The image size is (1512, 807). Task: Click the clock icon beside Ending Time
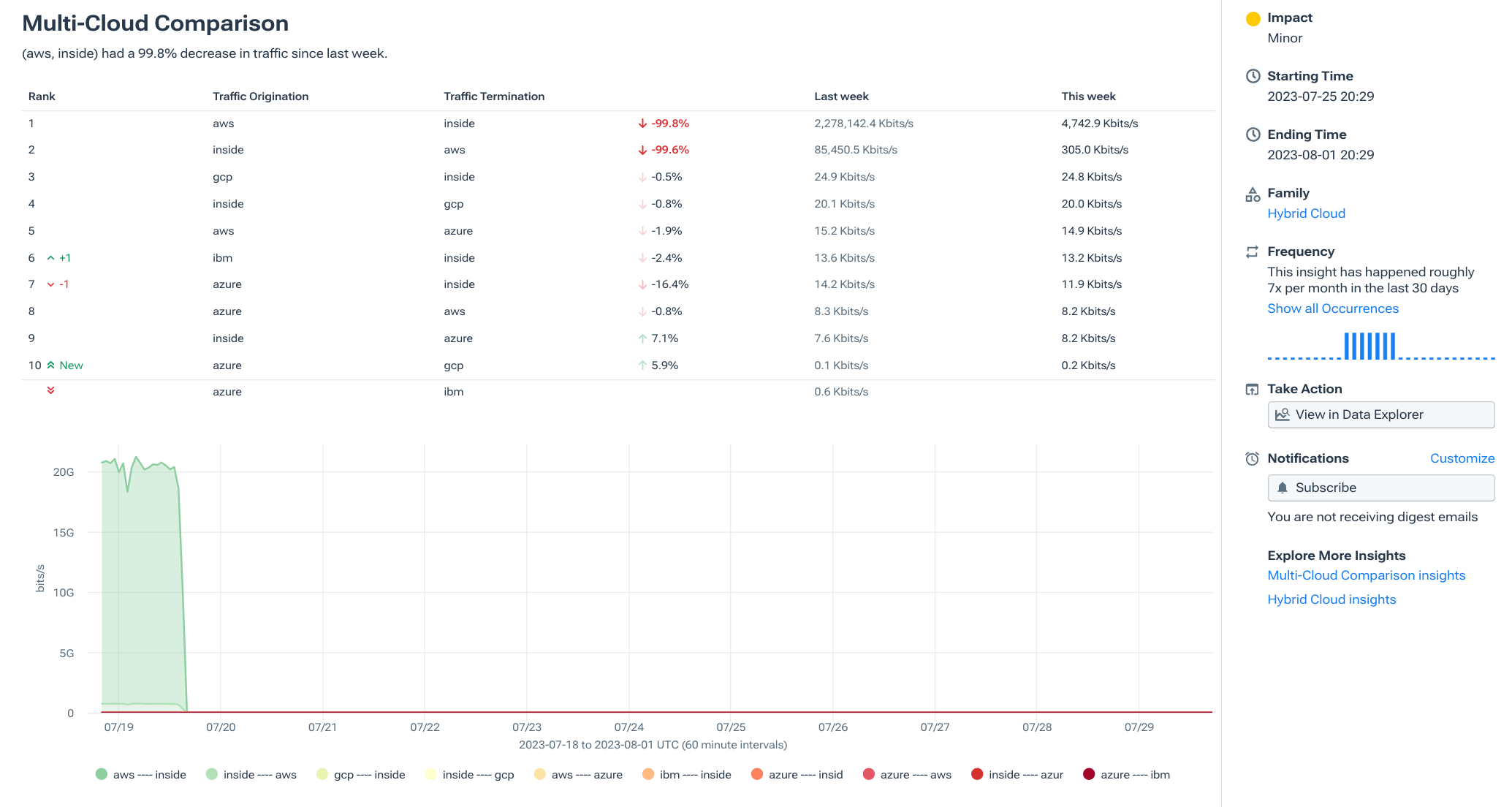pyautogui.click(x=1253, y=134)
